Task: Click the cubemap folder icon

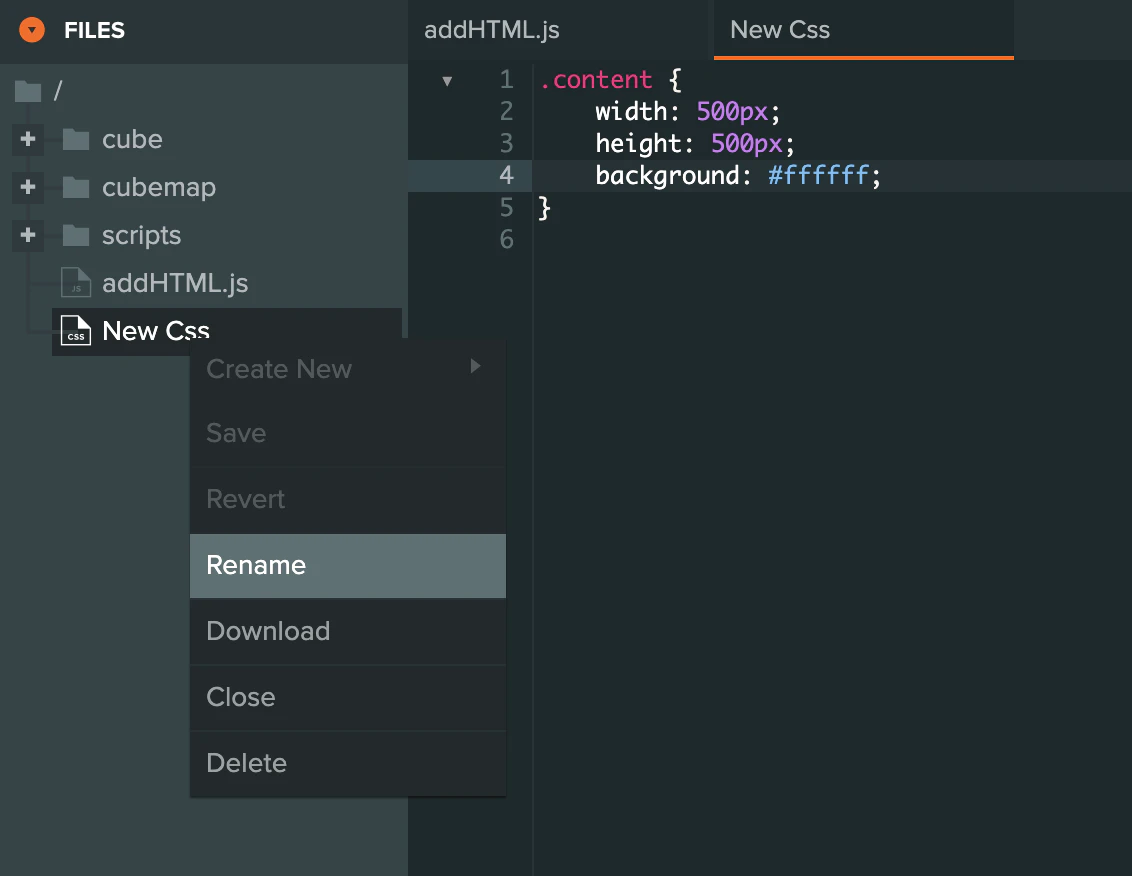Action: pyautogui.click(x=76, y=188)
